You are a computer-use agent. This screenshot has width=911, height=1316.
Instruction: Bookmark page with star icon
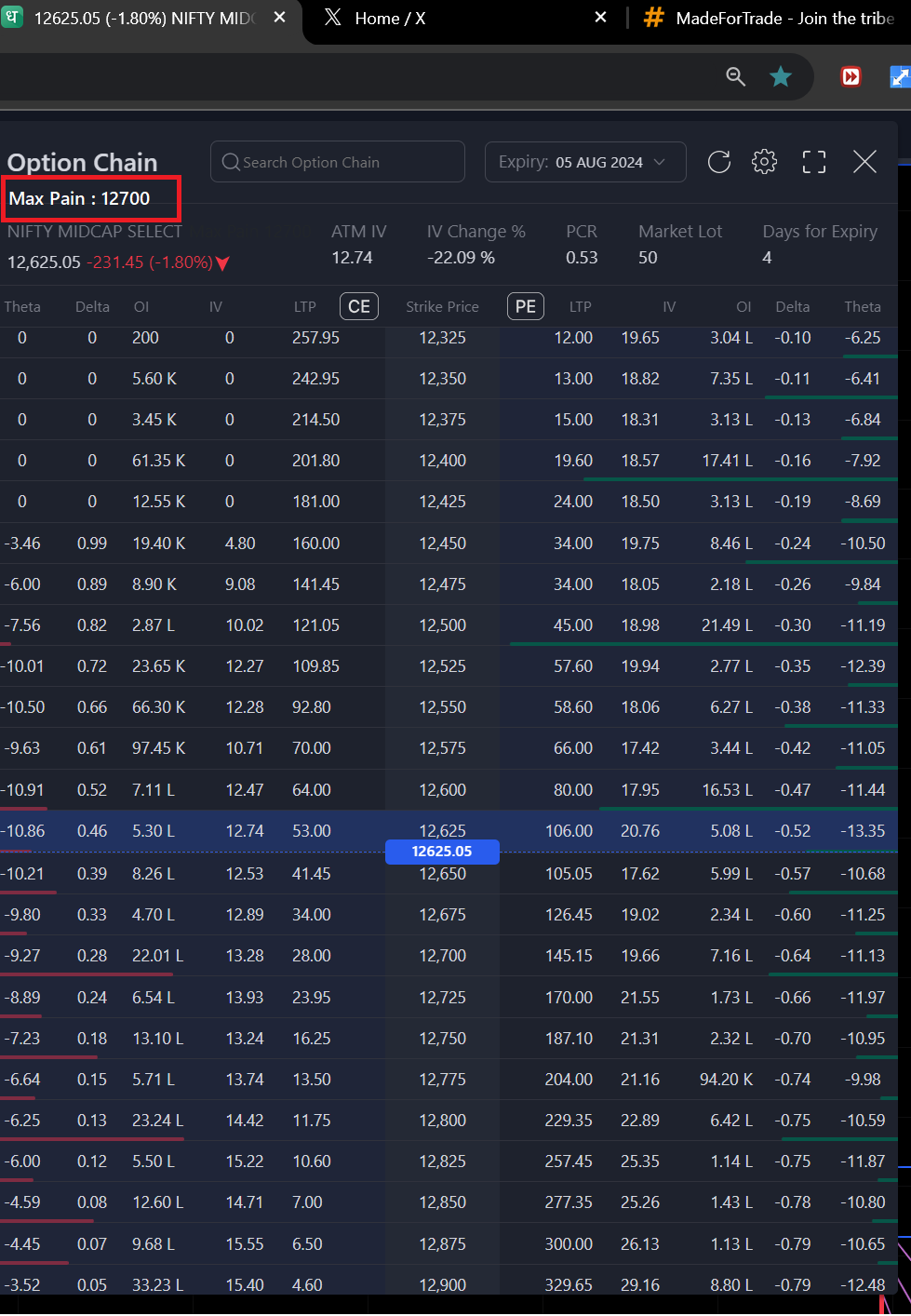(781, 76)
